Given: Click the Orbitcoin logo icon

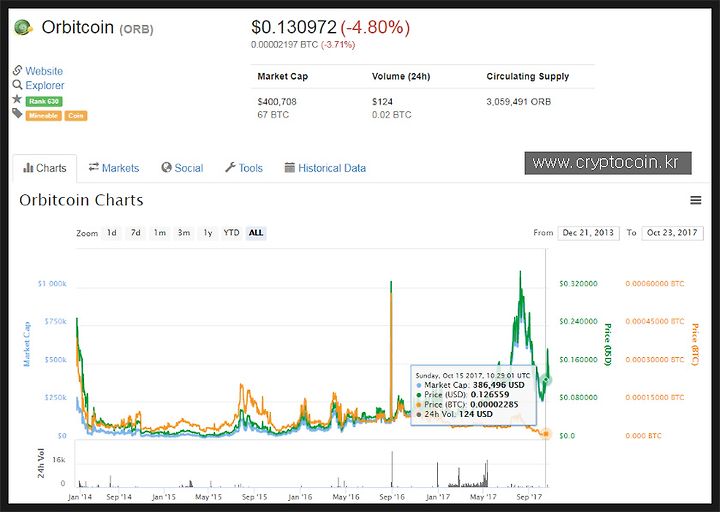Looking at the screenshot, I should [23, 28].
